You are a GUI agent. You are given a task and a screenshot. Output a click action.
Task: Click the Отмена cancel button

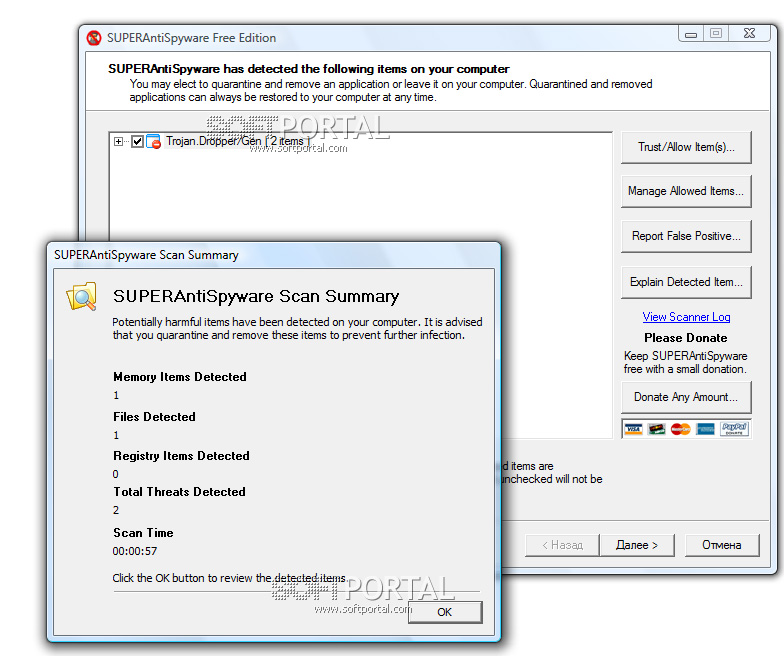click(x=722, y=545)
